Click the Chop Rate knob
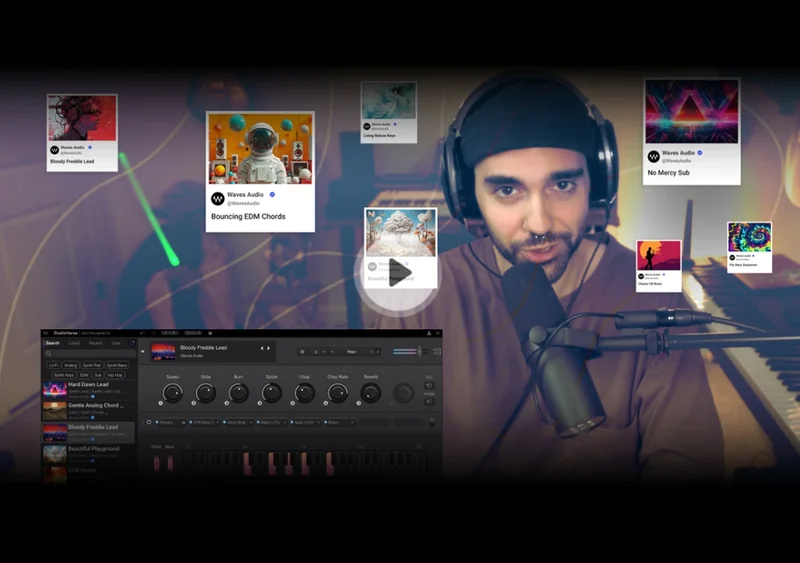The width and height of the screenshot is (800, 563). (x=338, y=393)
